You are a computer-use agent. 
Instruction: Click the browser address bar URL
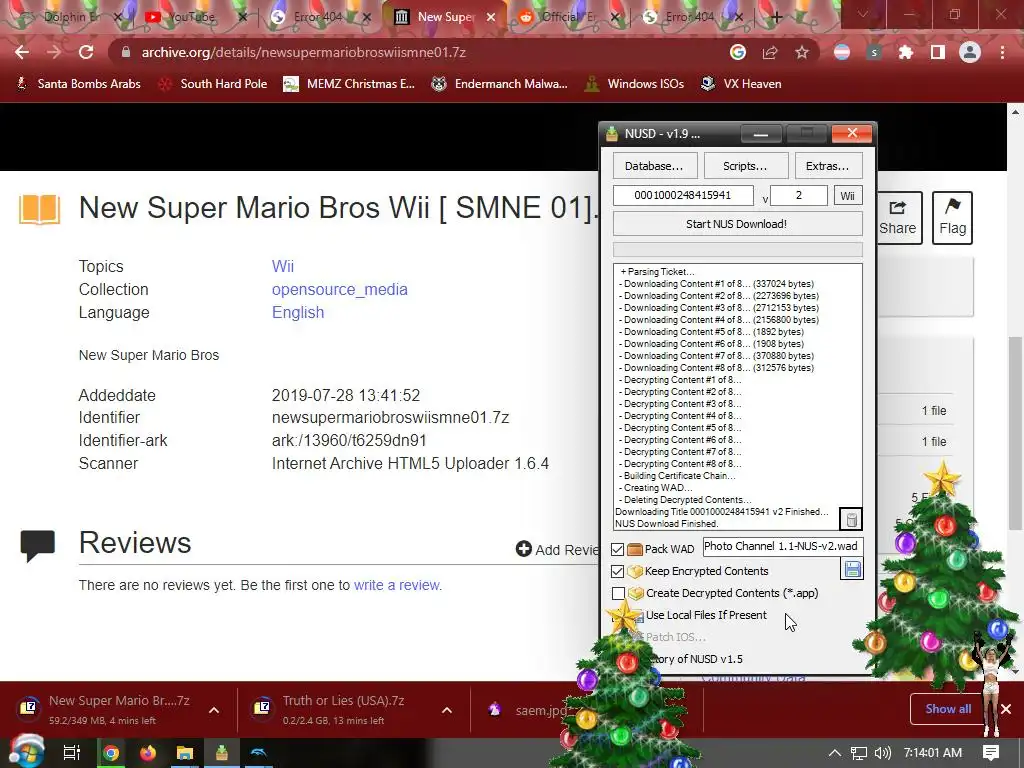304,52
